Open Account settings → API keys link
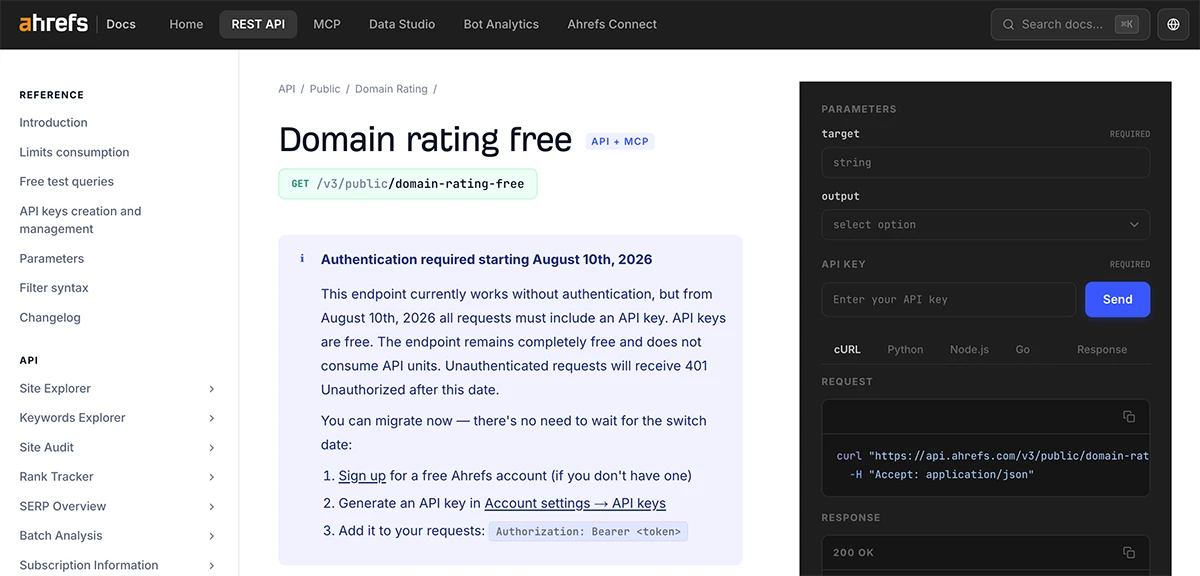The width and height of the screenshot is (1200, 576). (575, 503)
